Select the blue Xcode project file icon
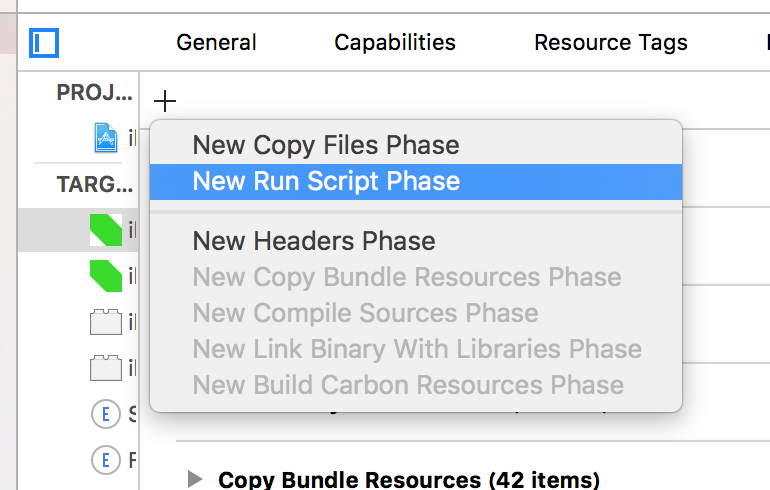The image size is (770, 490). 106,138
